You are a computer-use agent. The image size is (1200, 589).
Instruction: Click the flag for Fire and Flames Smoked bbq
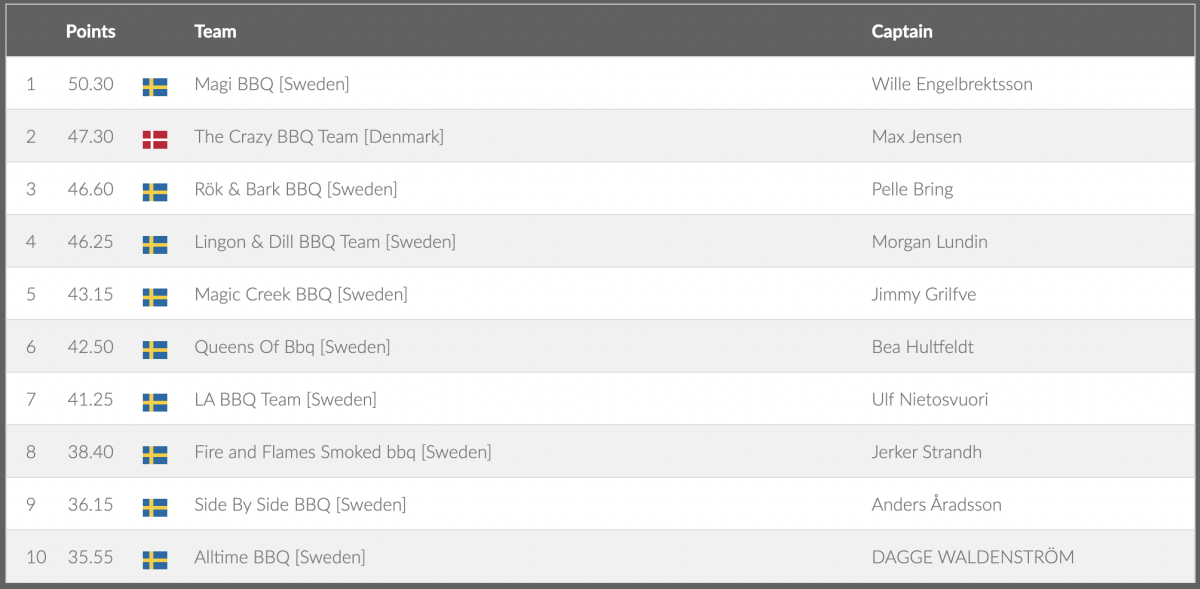tap(155, 455)
